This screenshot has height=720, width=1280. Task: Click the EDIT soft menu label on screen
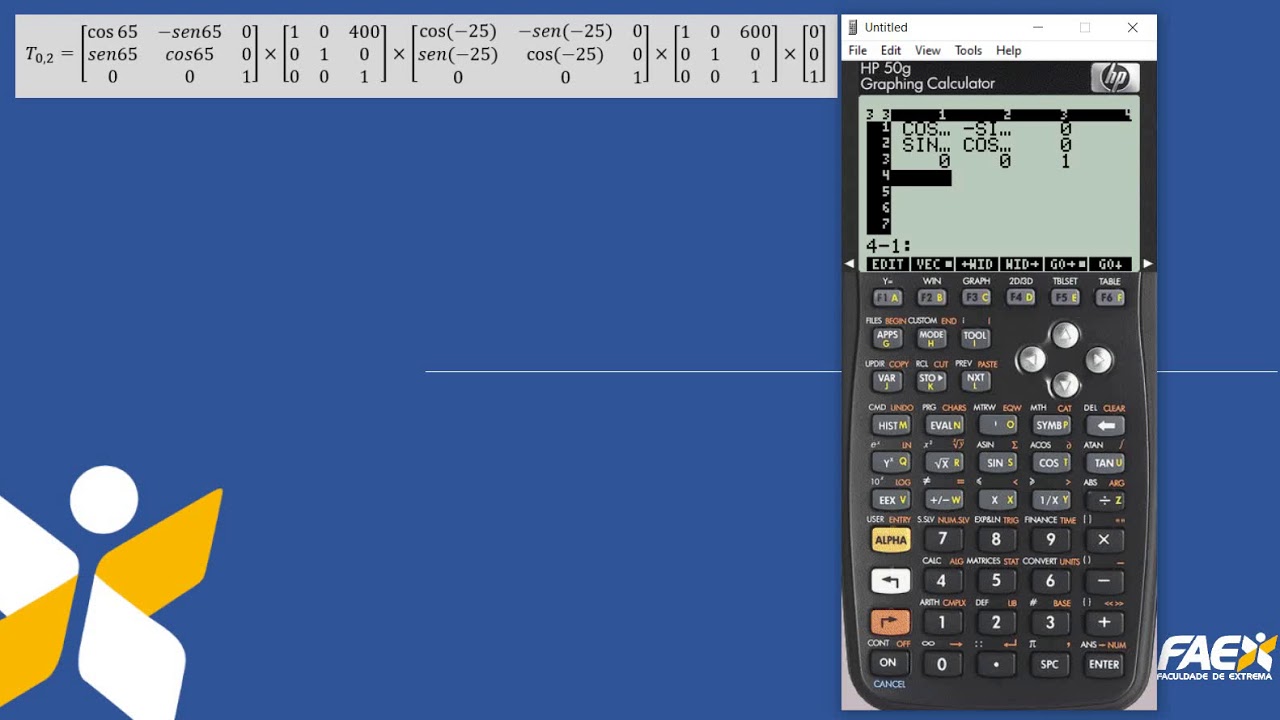coord(887,264)
